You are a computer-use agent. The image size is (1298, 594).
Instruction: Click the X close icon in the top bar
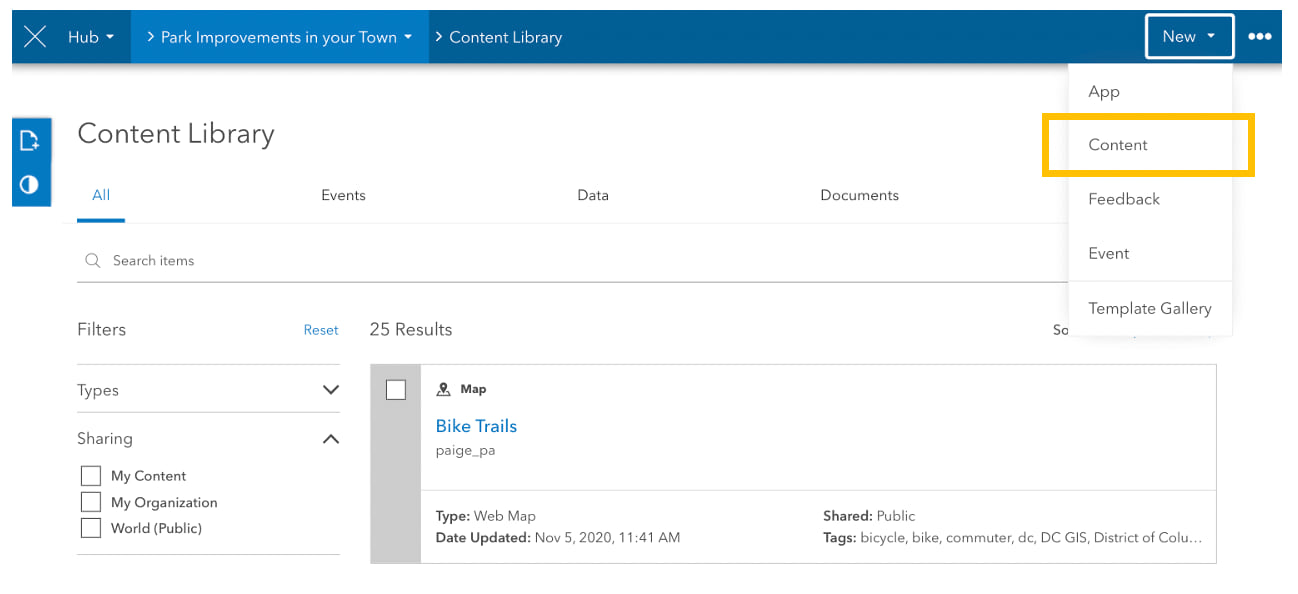click(x=35, y=37)
